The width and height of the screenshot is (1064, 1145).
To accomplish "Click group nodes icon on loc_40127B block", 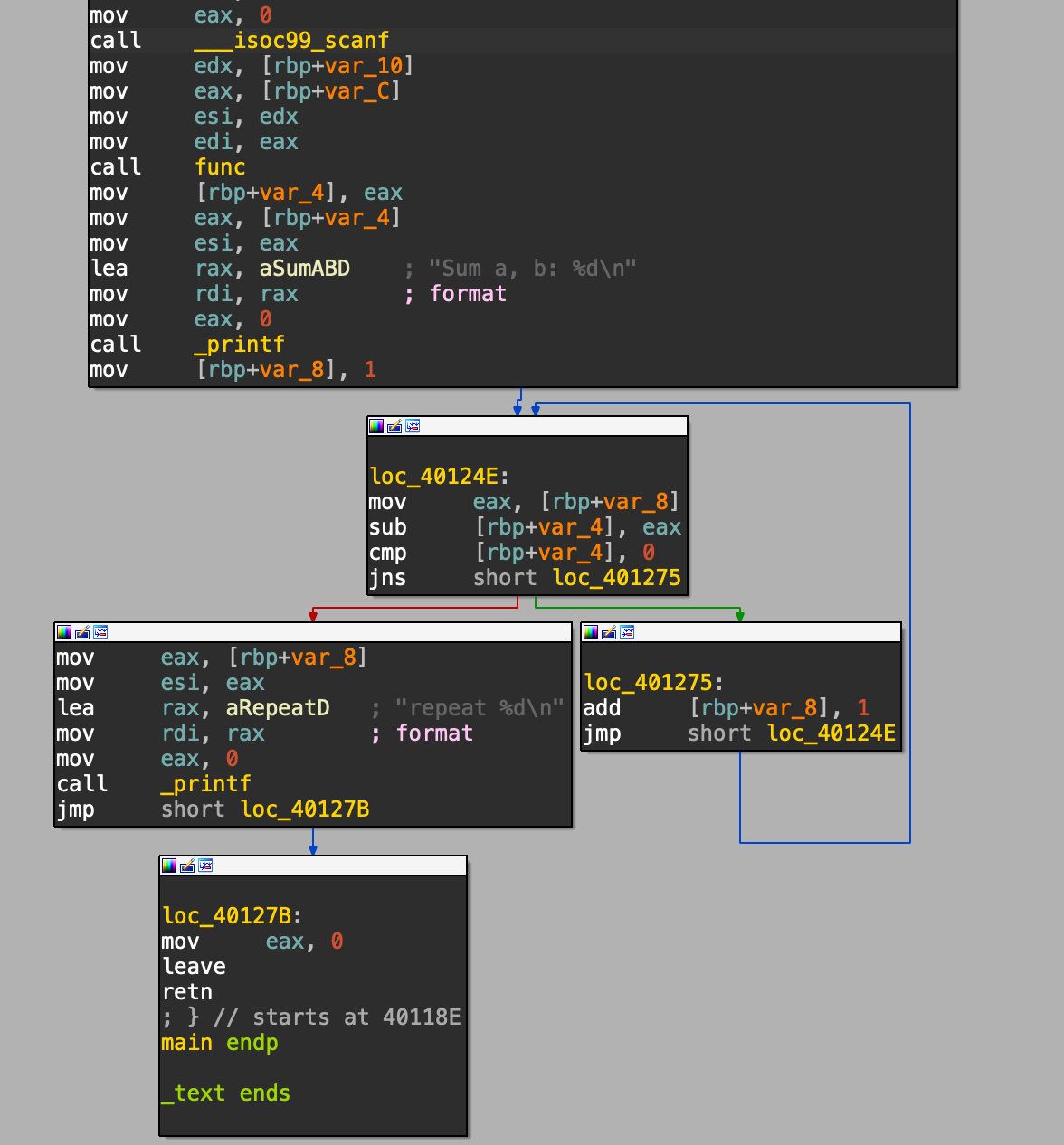I will pyautogui.click(x=205, y=866).
